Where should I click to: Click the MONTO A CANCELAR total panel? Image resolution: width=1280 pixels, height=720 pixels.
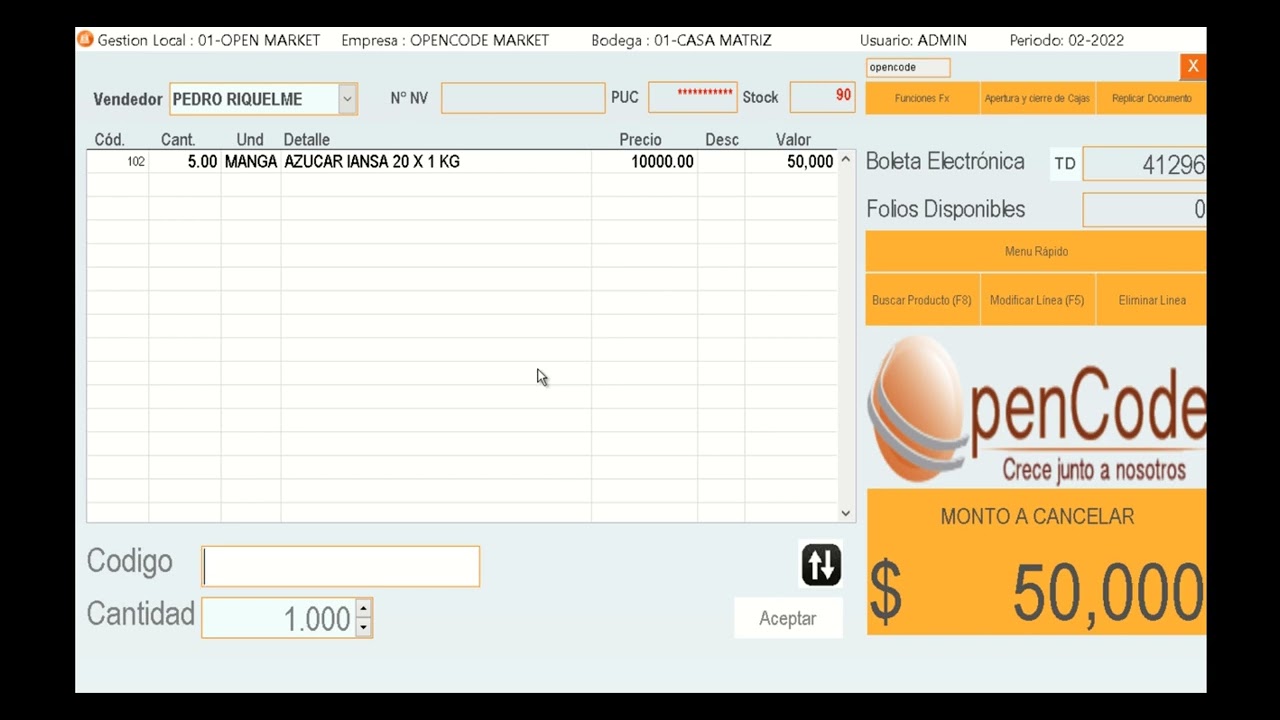coord(1036,562)
